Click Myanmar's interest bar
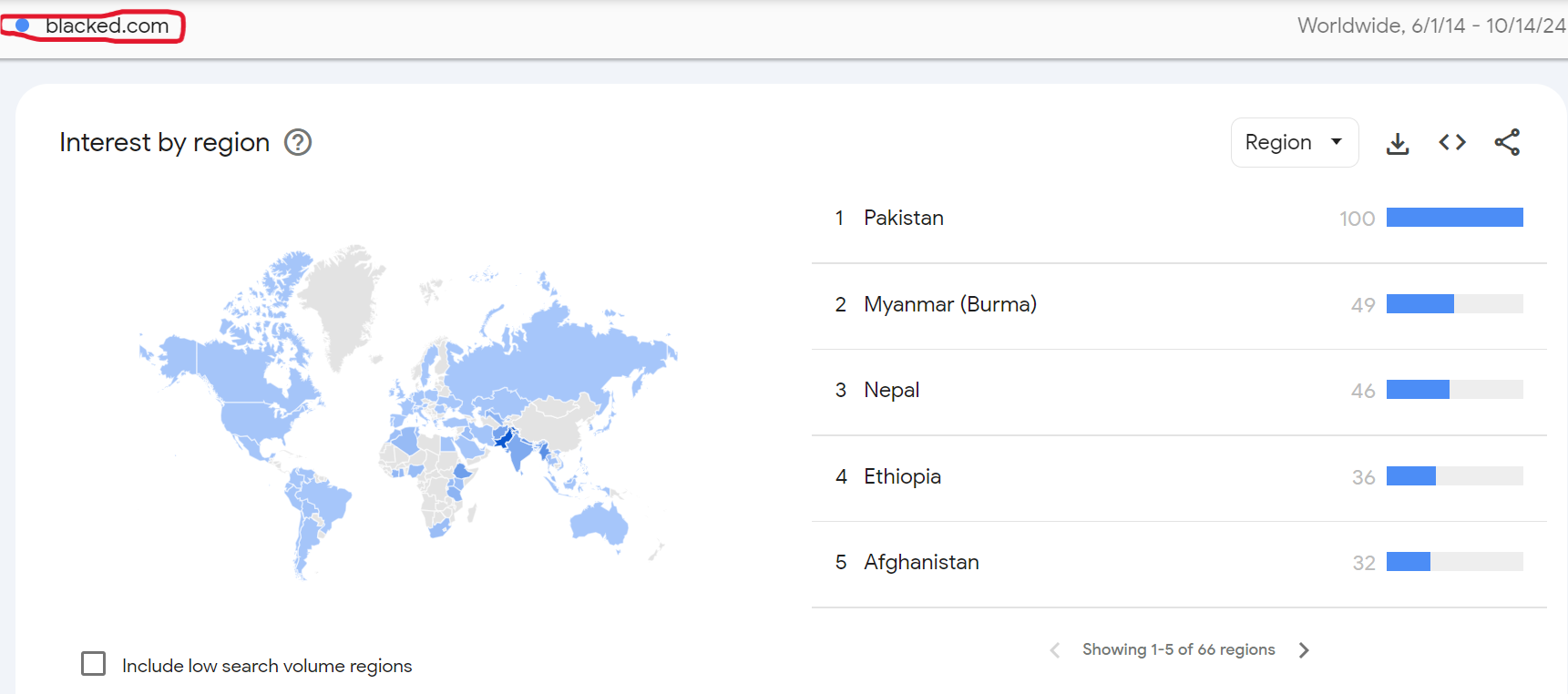Viewport: 1568px width, 694px height. [x=1454, y=304]
